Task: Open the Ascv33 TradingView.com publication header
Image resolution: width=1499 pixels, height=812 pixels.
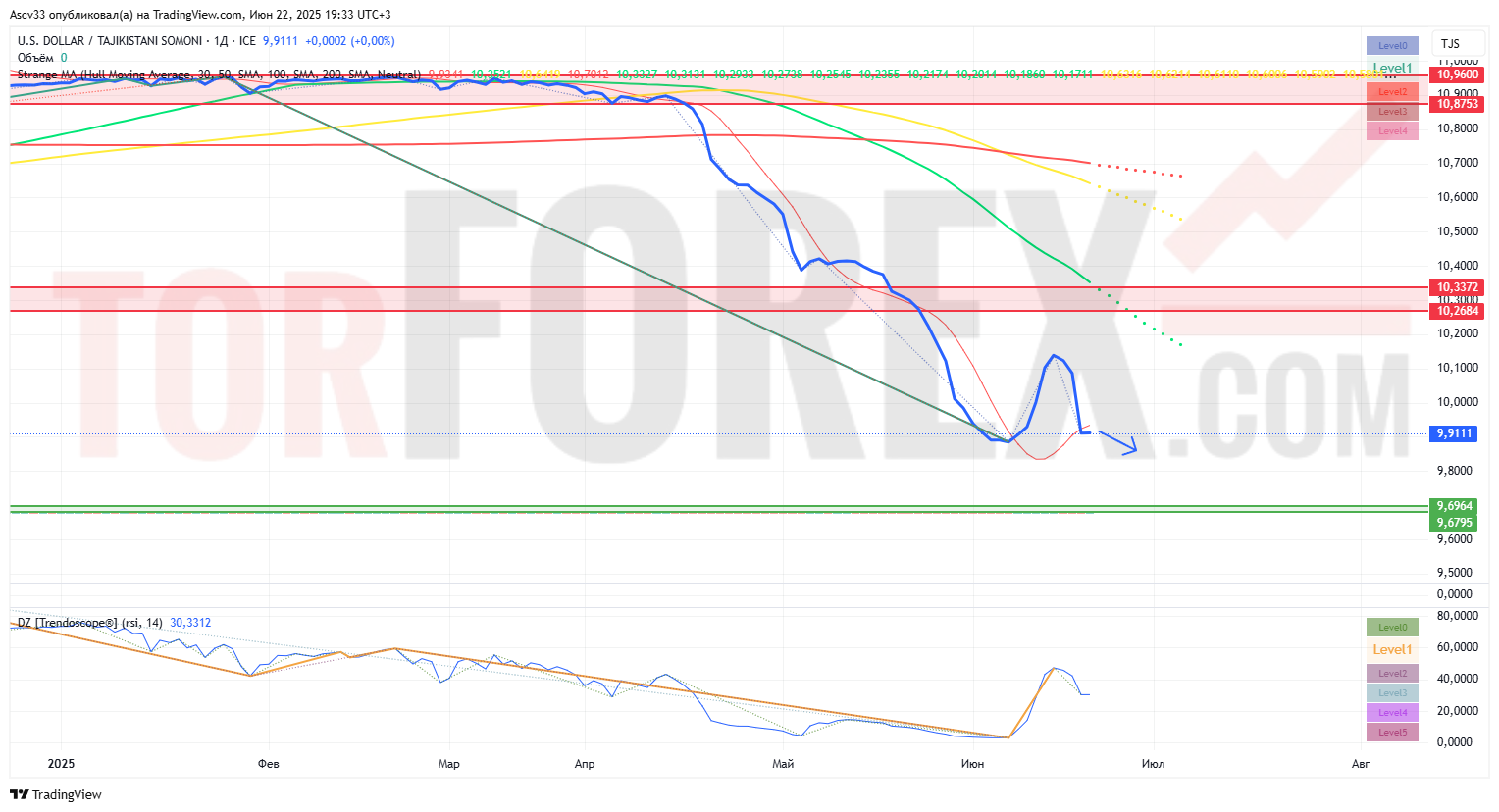Action: [x=200, y=15]
